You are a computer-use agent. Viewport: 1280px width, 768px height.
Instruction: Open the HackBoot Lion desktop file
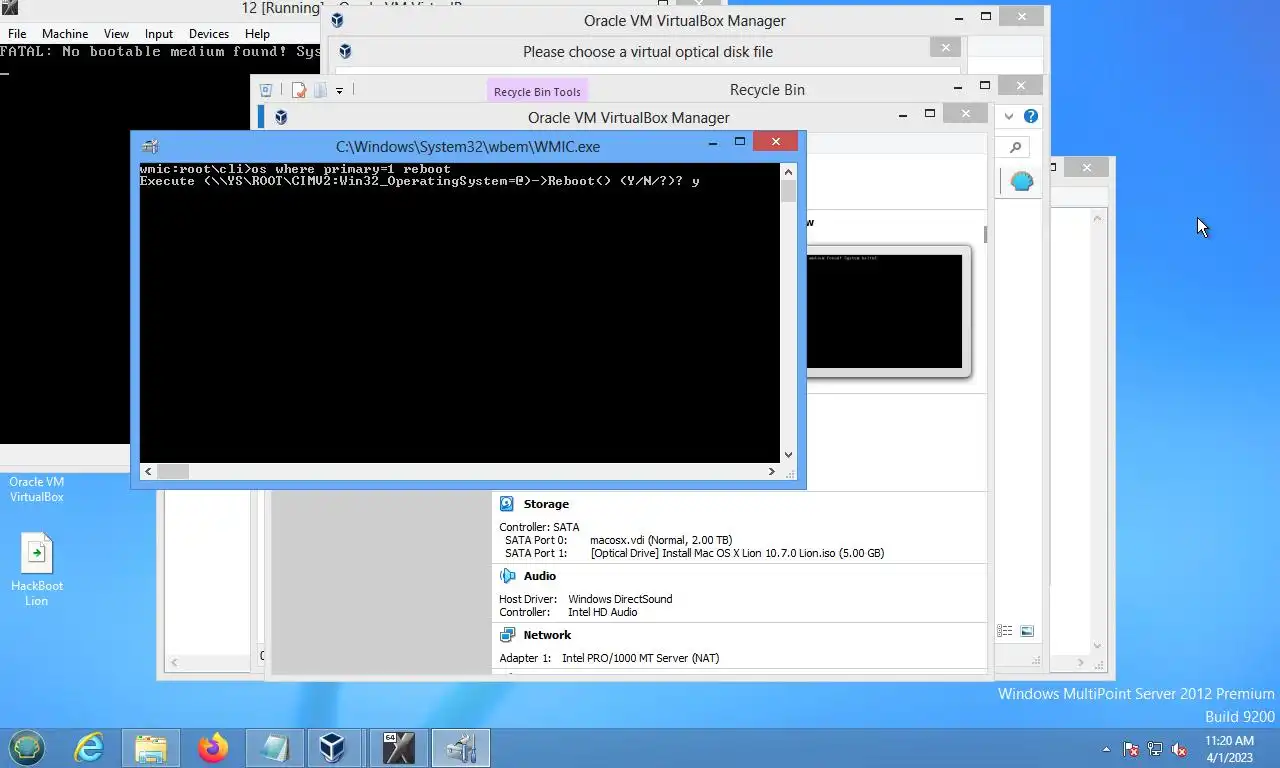pos(37,570)
